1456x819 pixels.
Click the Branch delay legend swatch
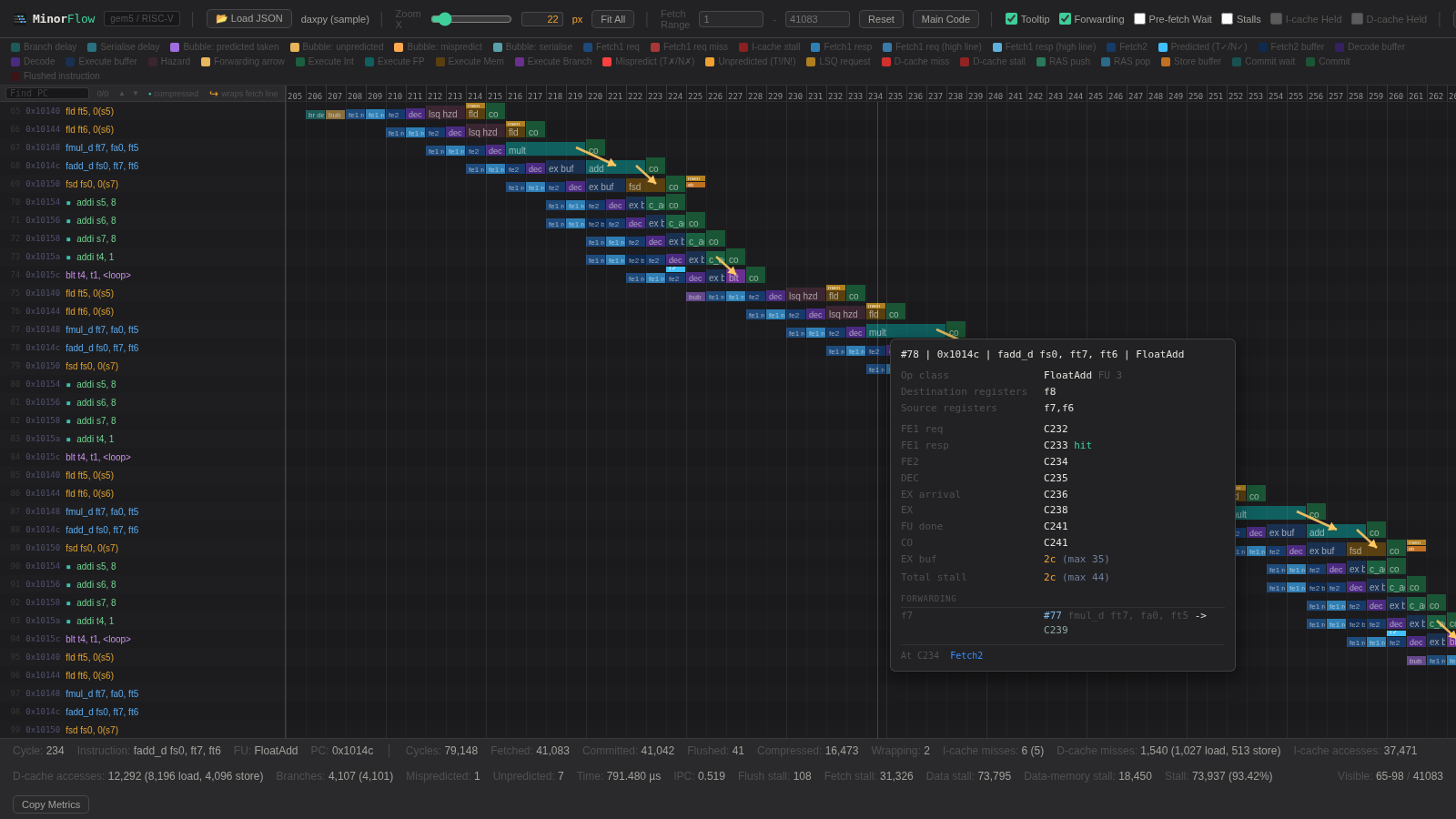(x=15, y=47)
